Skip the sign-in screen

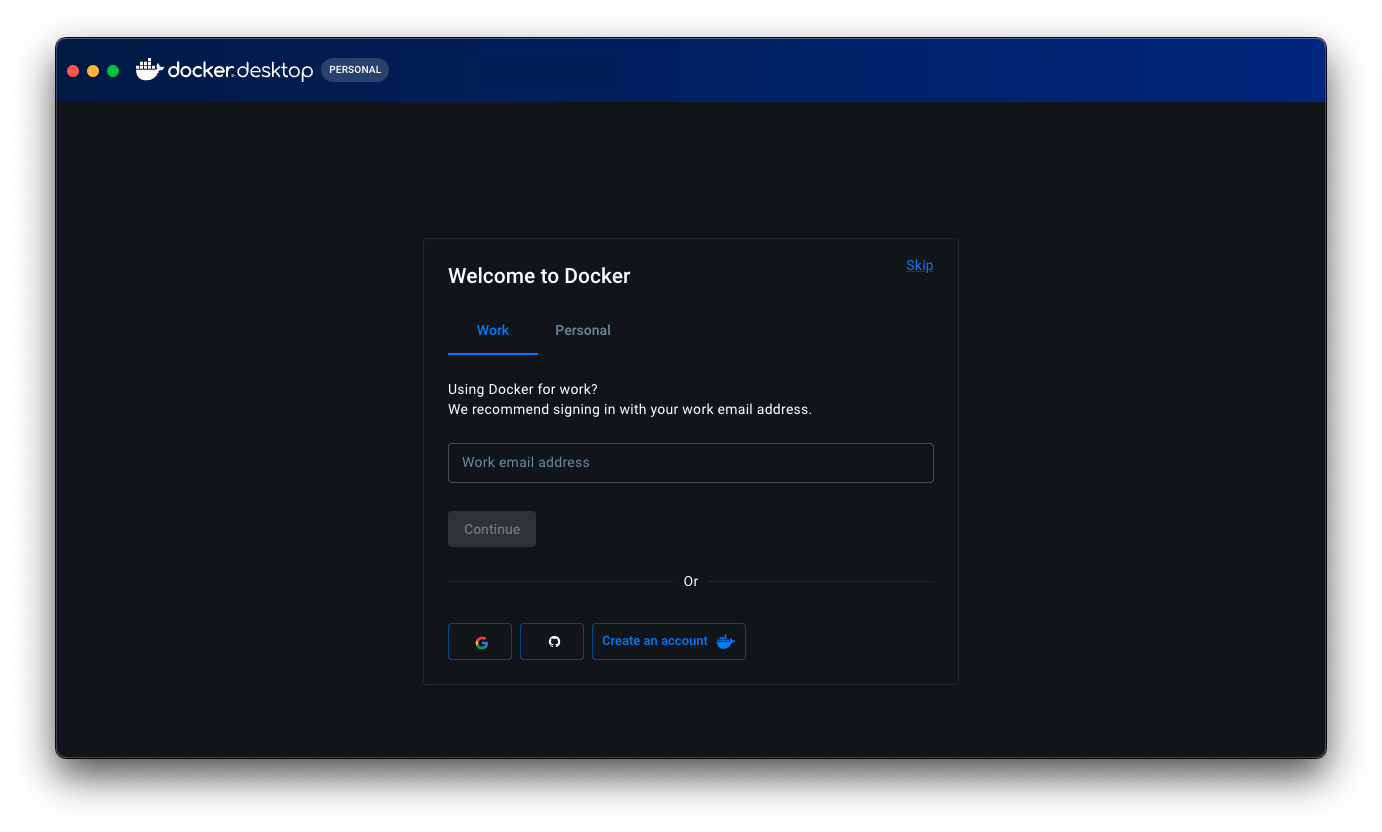(x=919, y=265)
